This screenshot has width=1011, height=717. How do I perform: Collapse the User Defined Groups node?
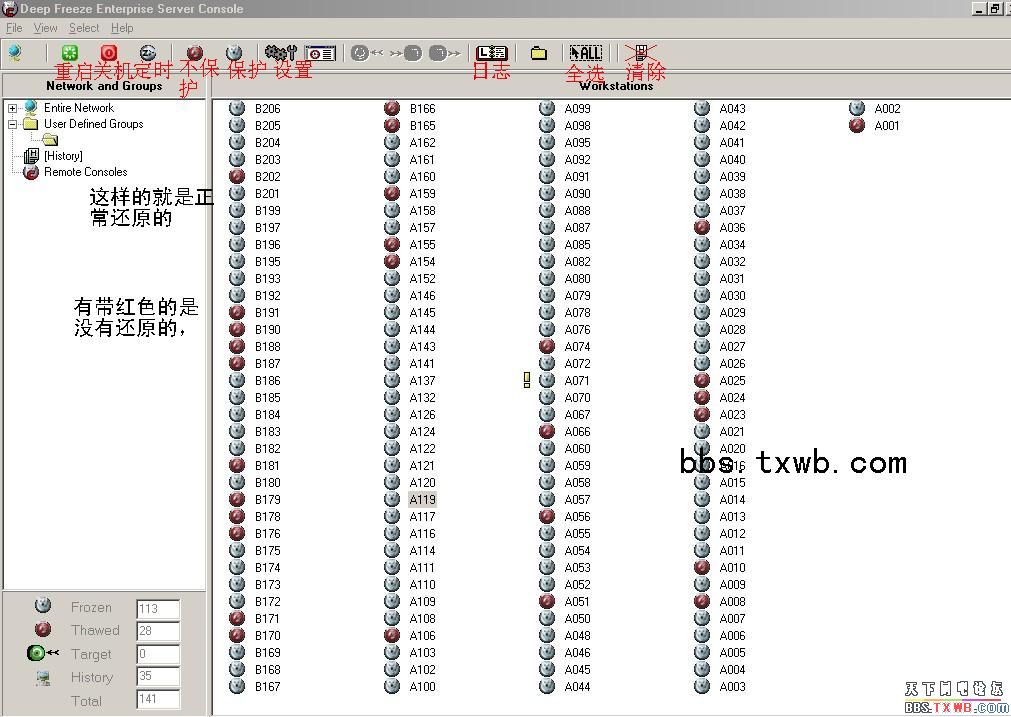tap(12, 124)
